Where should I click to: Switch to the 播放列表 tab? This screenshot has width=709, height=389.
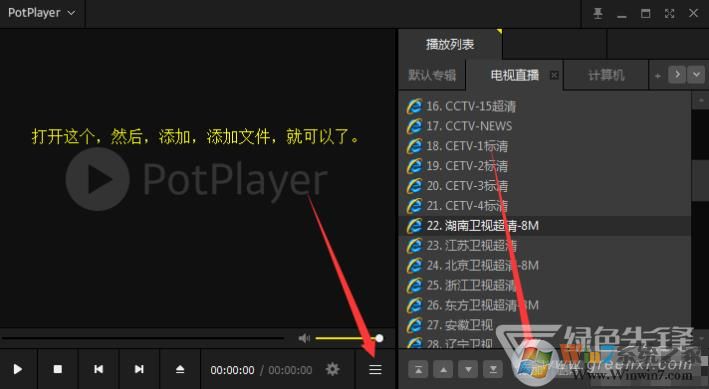[450, 44]
